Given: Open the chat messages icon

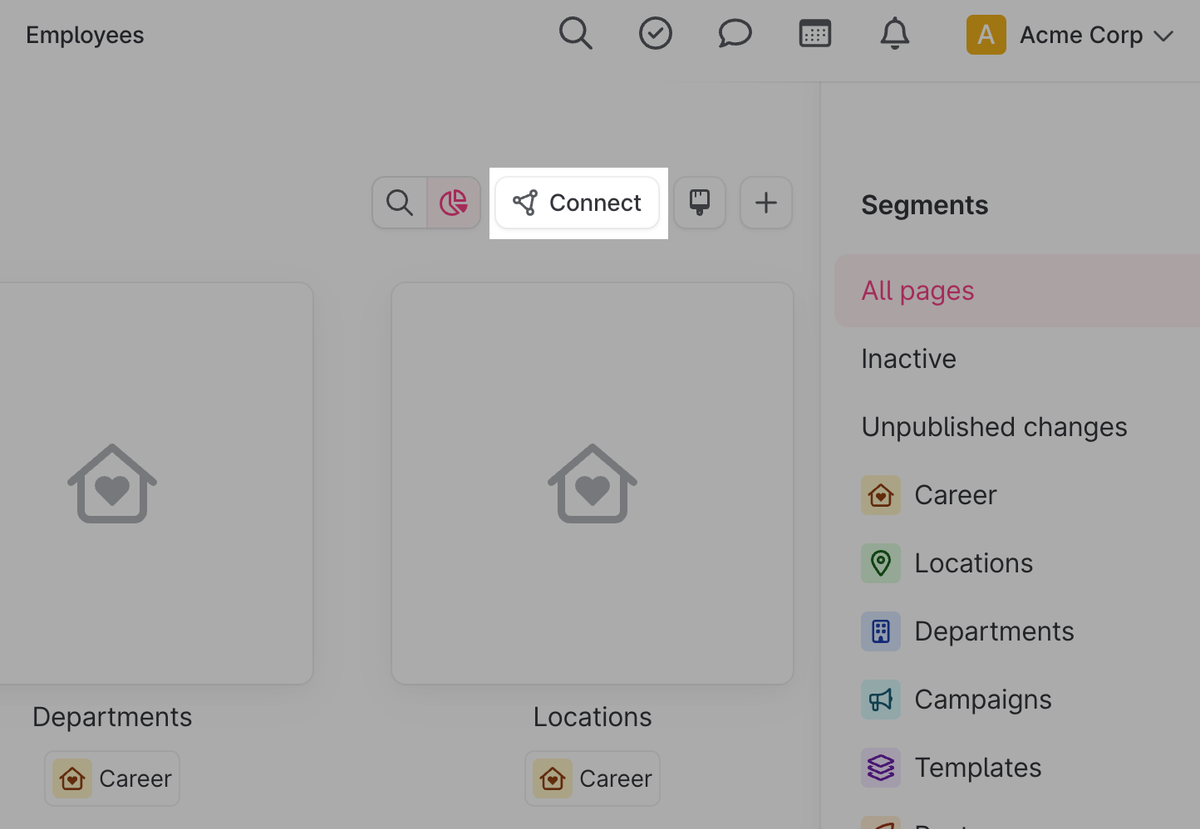Looking at the screenshot, I should click(x=735, y=35).
